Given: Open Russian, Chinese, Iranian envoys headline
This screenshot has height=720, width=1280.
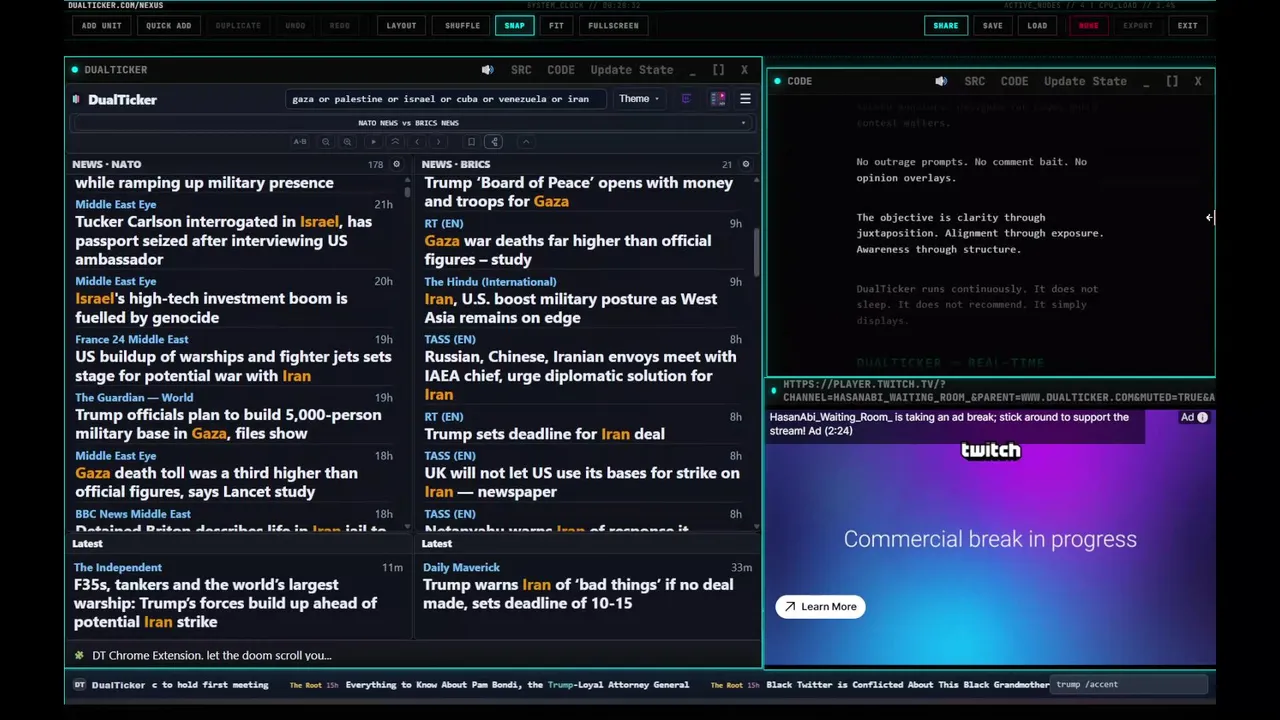Looking at the screenshot, I should pyautogui.click(x=580, y=376).
